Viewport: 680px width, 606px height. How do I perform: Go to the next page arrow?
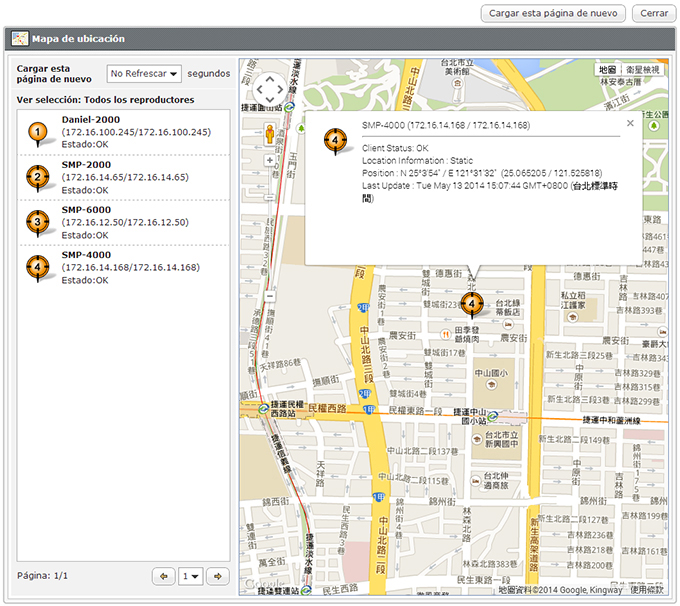coord(218,576)
